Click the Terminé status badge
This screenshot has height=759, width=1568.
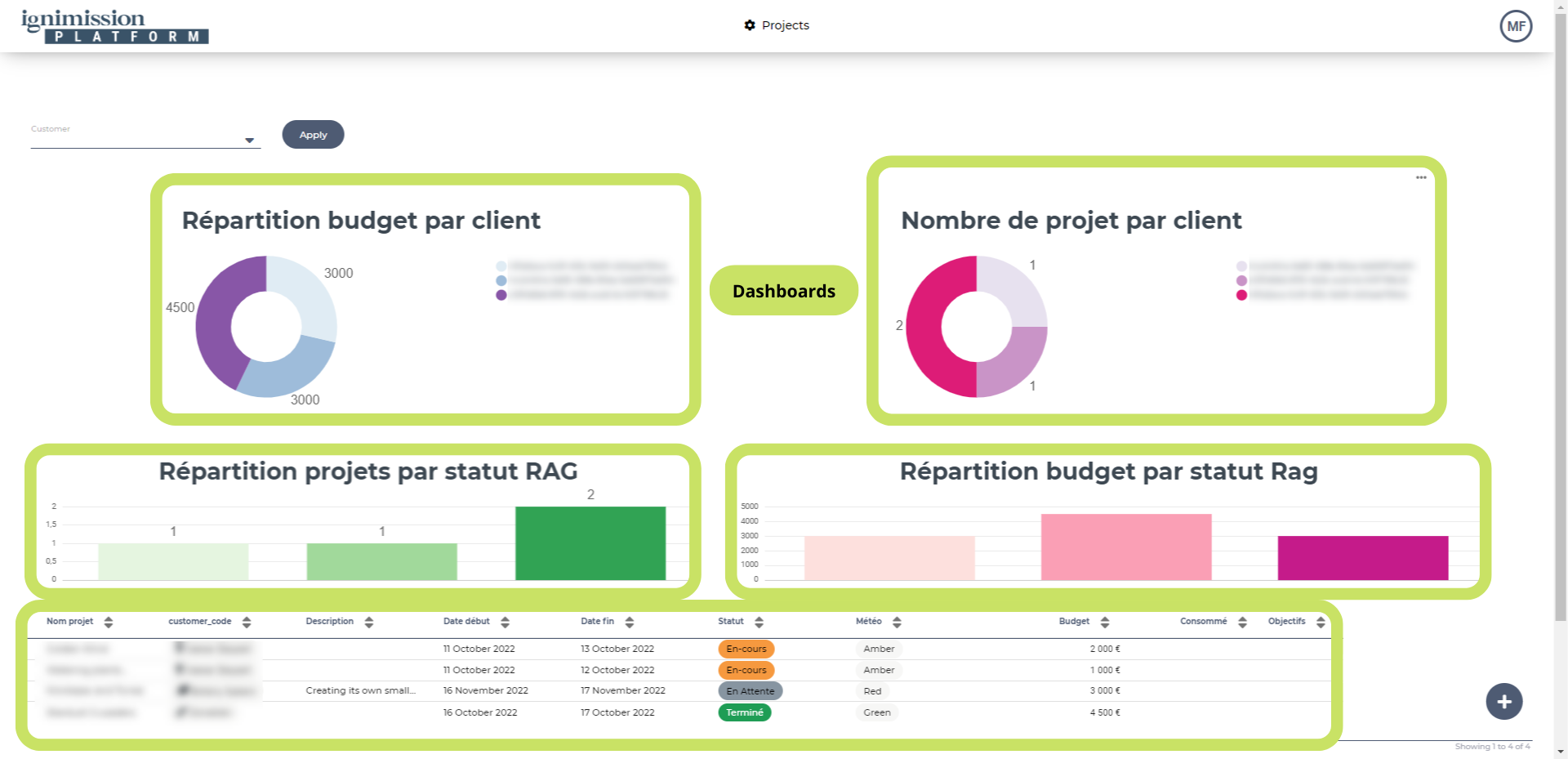tap(744, 712)
